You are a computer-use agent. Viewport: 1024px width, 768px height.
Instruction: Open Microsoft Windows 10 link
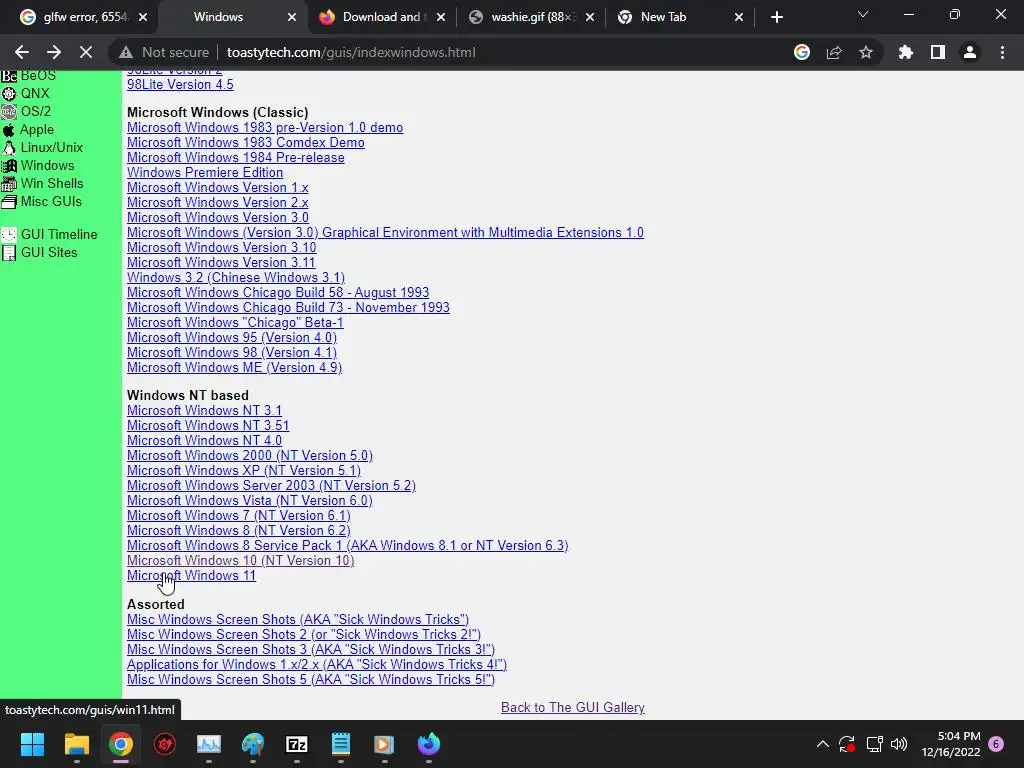click(240, 561)
